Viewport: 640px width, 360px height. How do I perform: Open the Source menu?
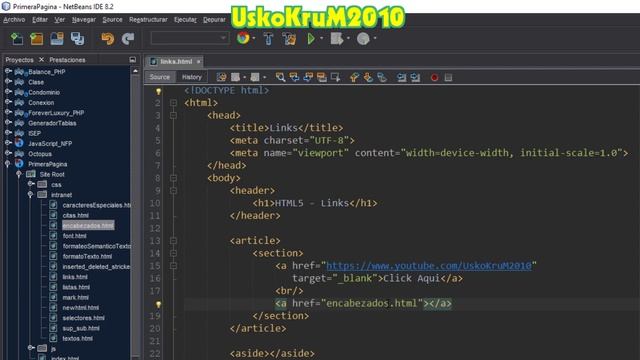click(112, 20)
